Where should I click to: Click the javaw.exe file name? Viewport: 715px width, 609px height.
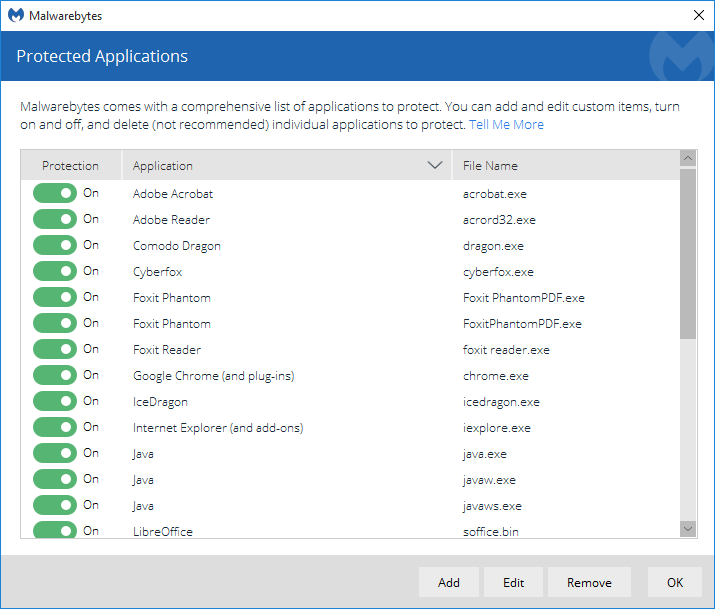tap(489, 480)
